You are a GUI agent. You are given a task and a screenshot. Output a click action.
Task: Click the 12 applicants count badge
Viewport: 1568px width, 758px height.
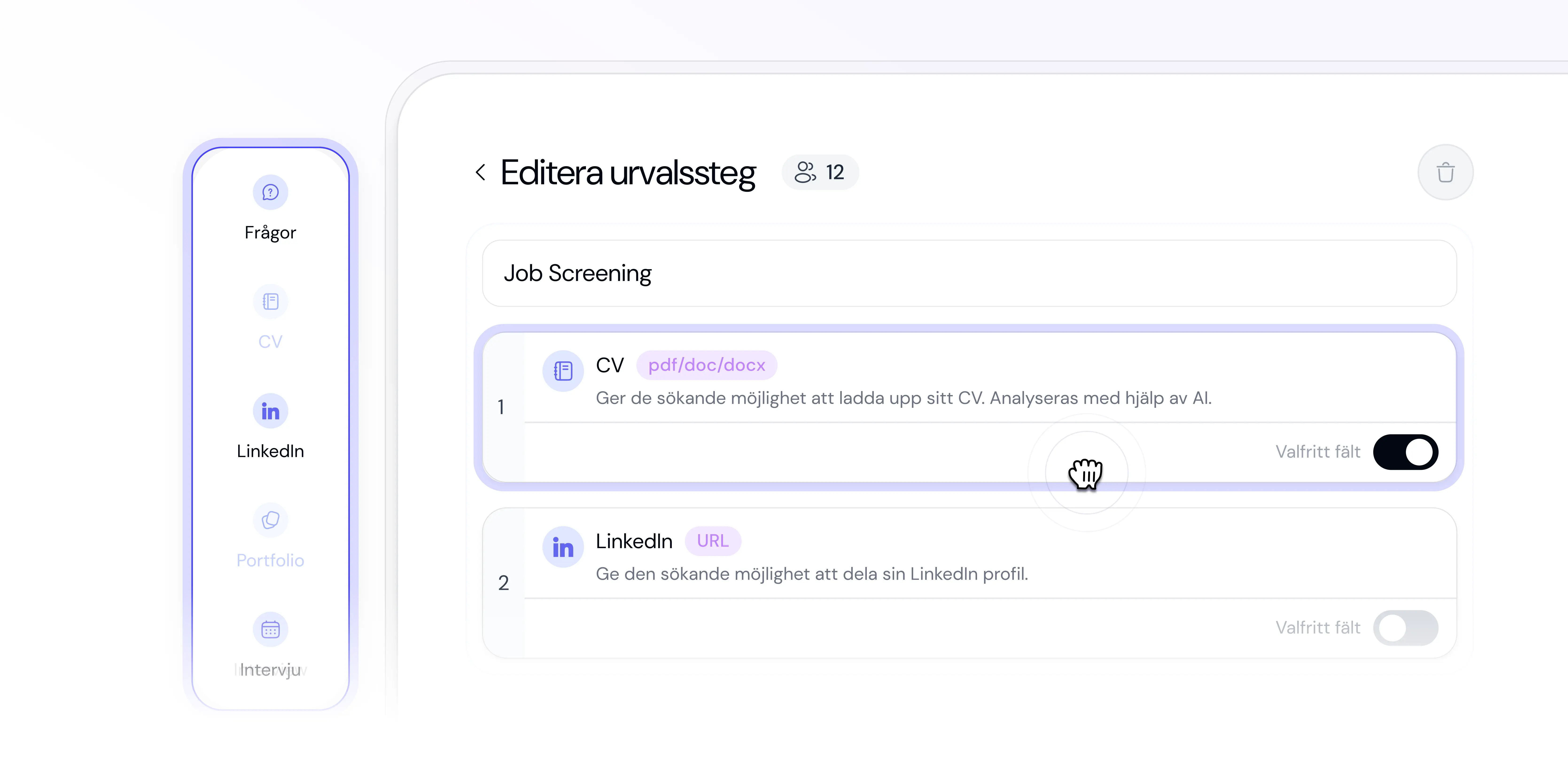click(x=820, y=172)
